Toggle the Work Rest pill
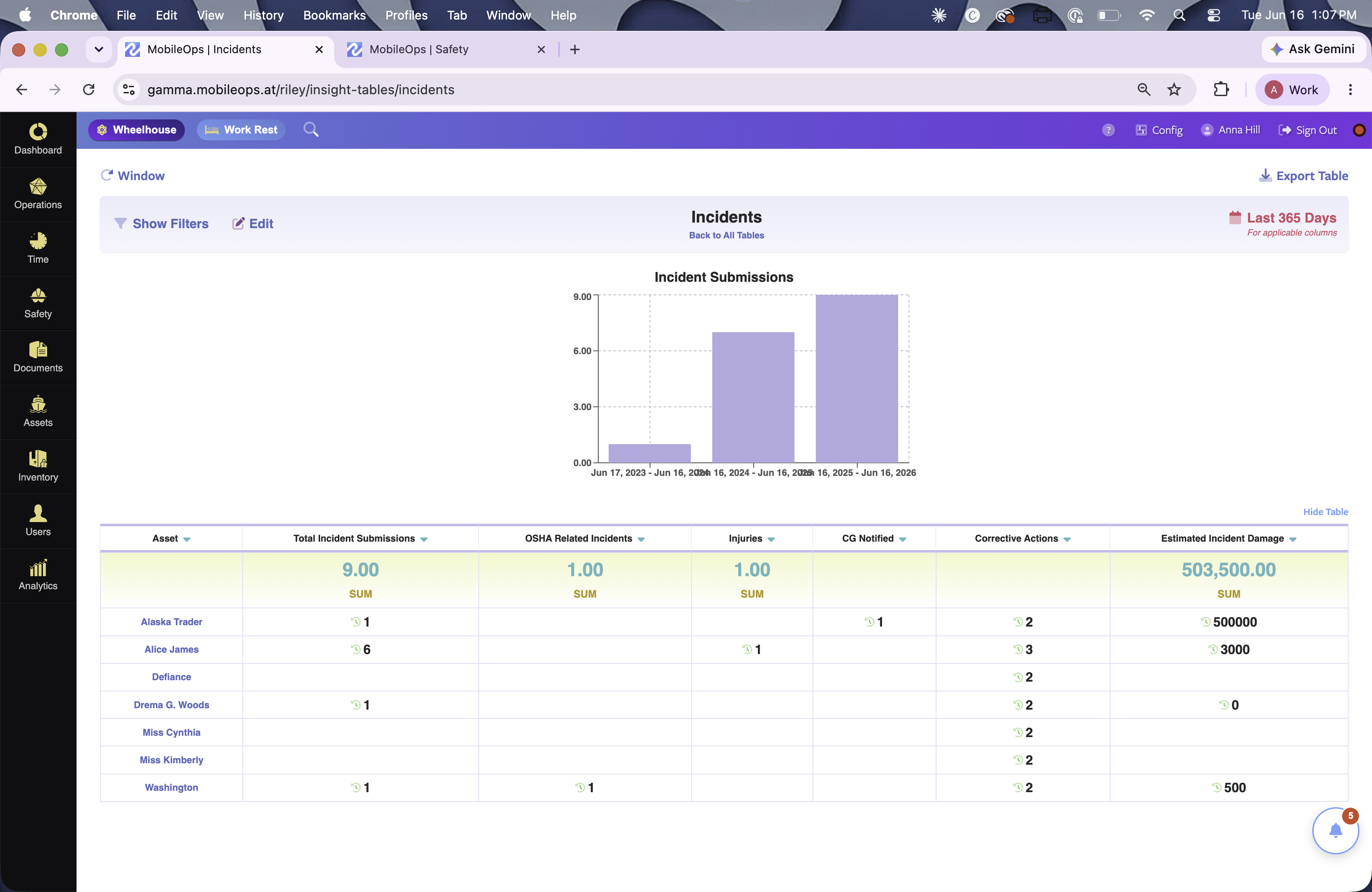 242,130
